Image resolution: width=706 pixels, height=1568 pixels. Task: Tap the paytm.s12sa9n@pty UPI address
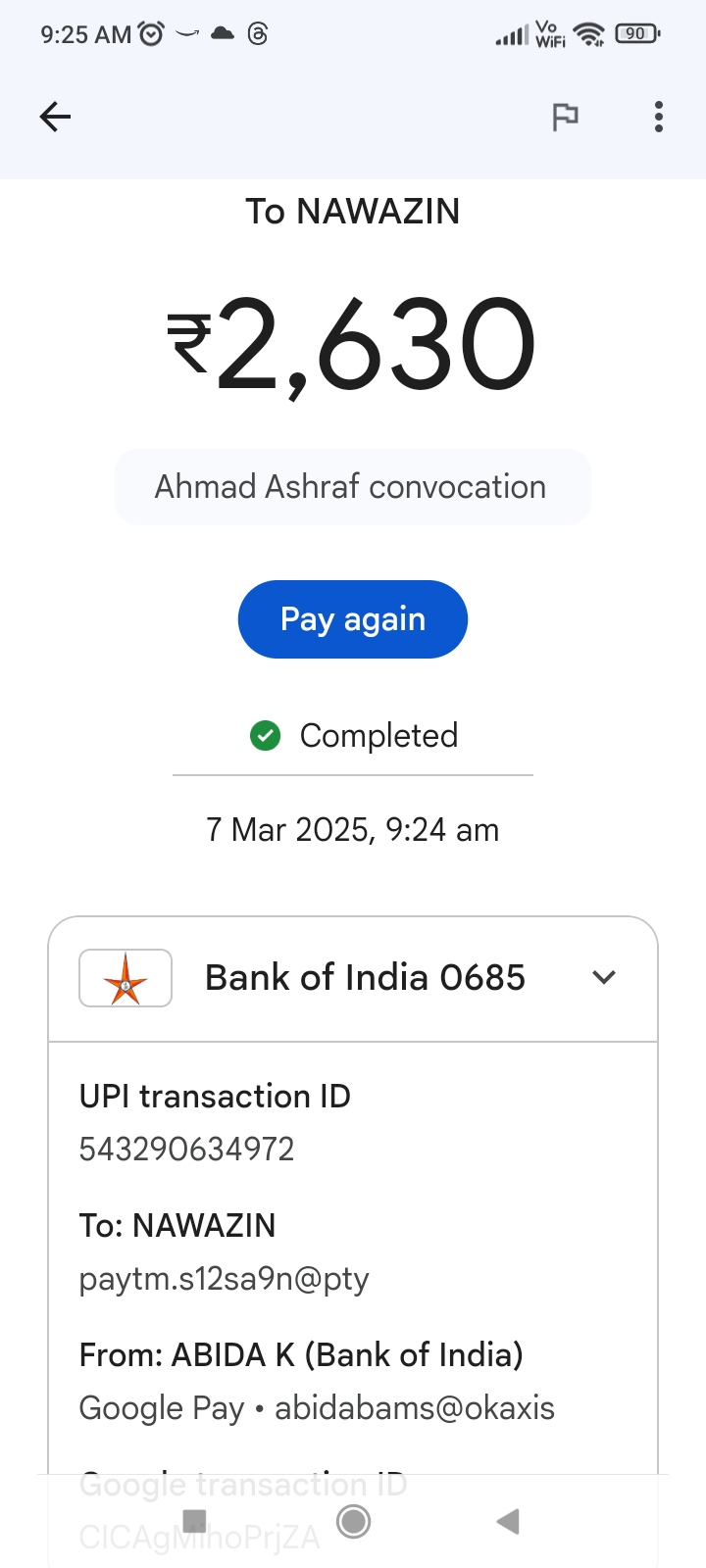tap(224, 1278)
